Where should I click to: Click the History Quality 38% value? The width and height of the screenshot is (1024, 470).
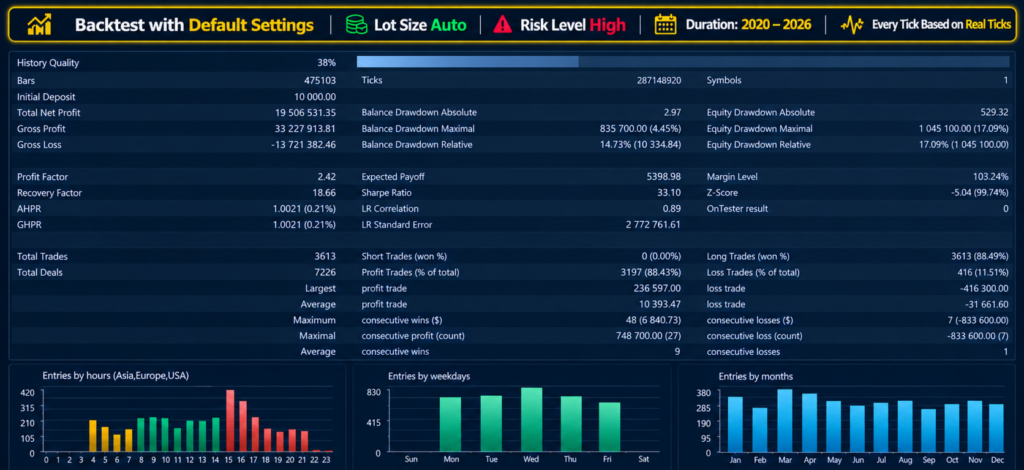327,63
